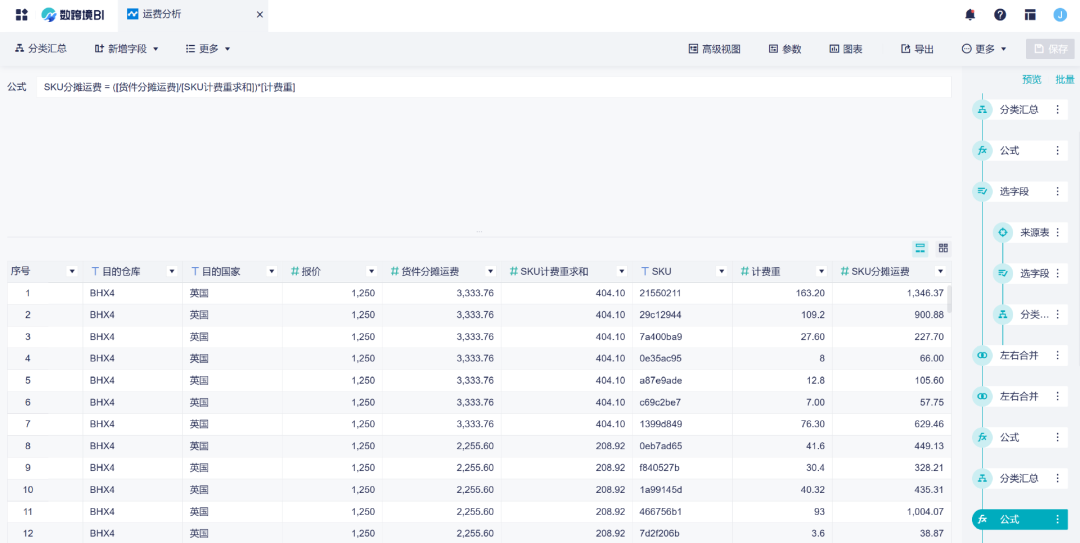Click the second 公式 step fx icon

click(982, 438)
